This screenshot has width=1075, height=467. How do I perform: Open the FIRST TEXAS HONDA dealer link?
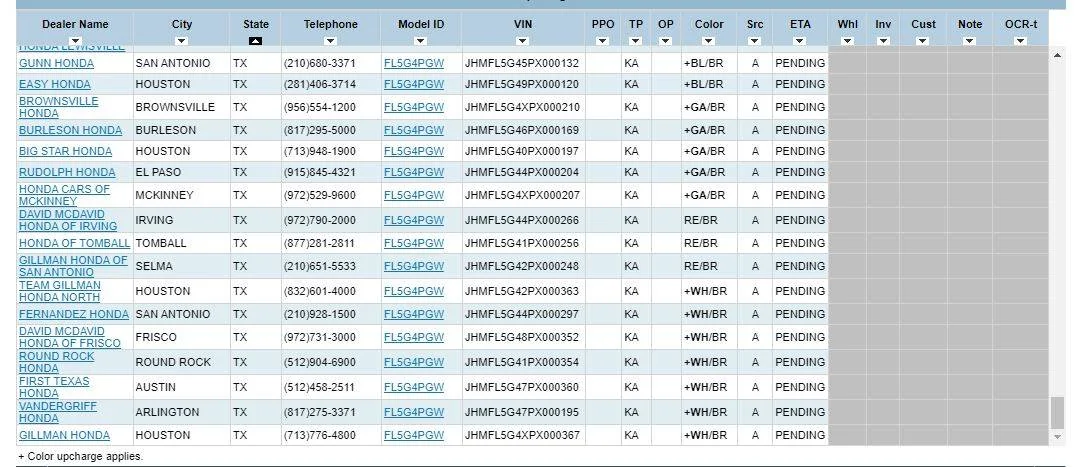click(x=53, y=387)
